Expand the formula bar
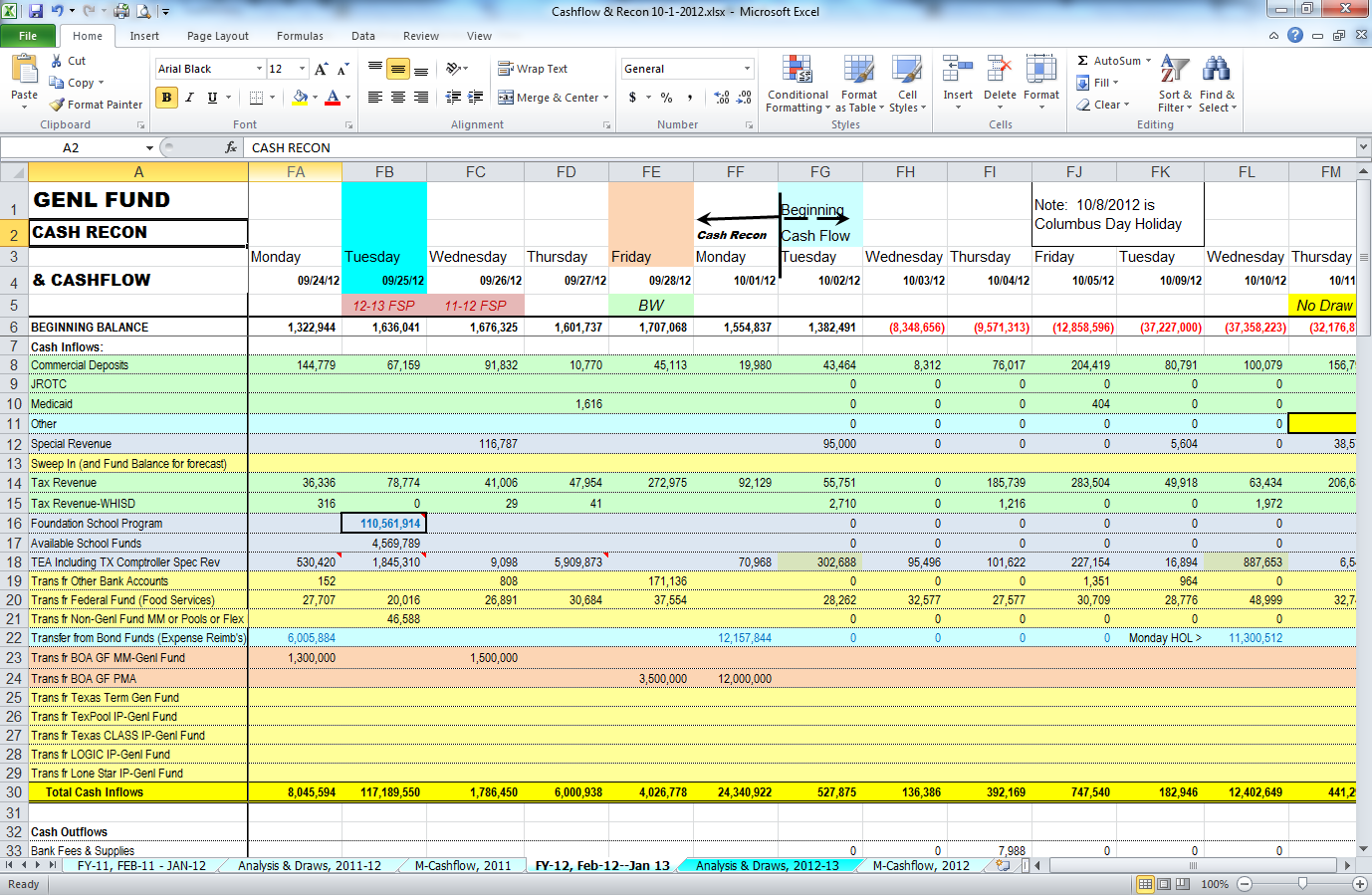 (x=1363, y=147)
